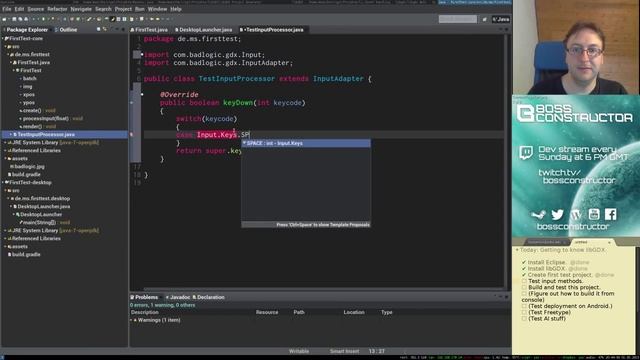Click the Resource column header

[x=267, y=312]
